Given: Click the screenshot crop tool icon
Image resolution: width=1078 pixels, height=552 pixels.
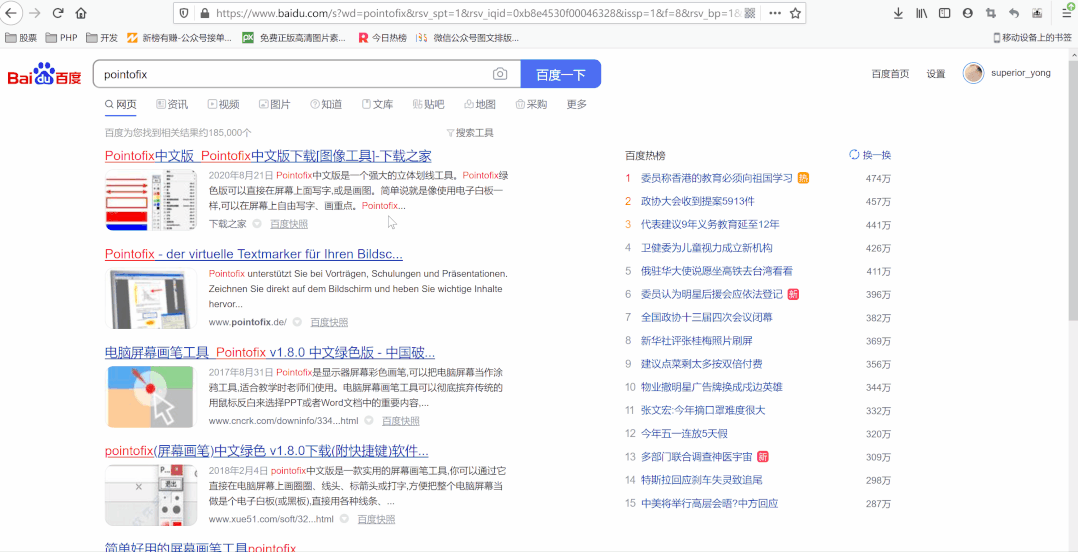Looking at the screenshot, I should click(x=991, y=13).
